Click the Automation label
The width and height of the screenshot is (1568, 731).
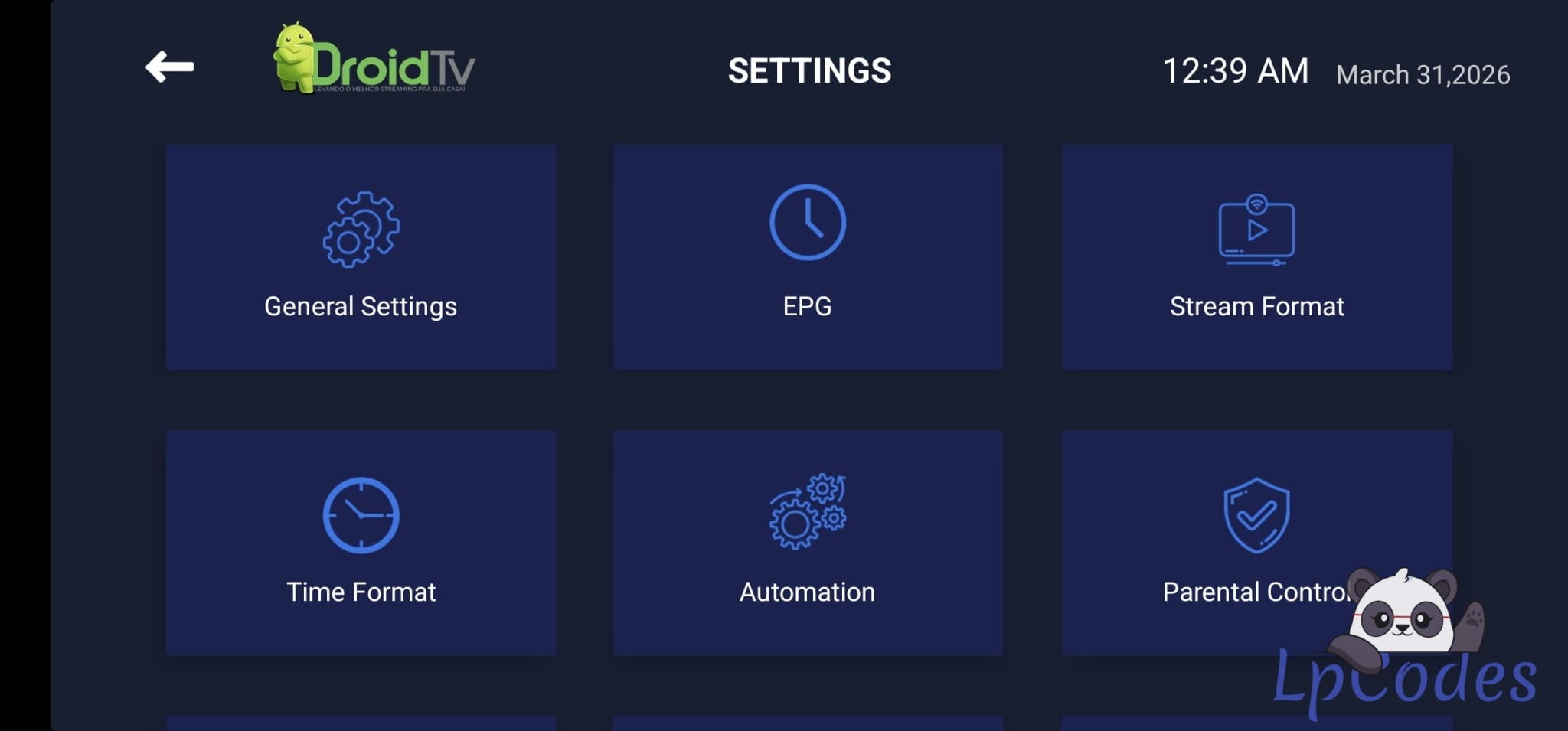[x=807, y=592]
